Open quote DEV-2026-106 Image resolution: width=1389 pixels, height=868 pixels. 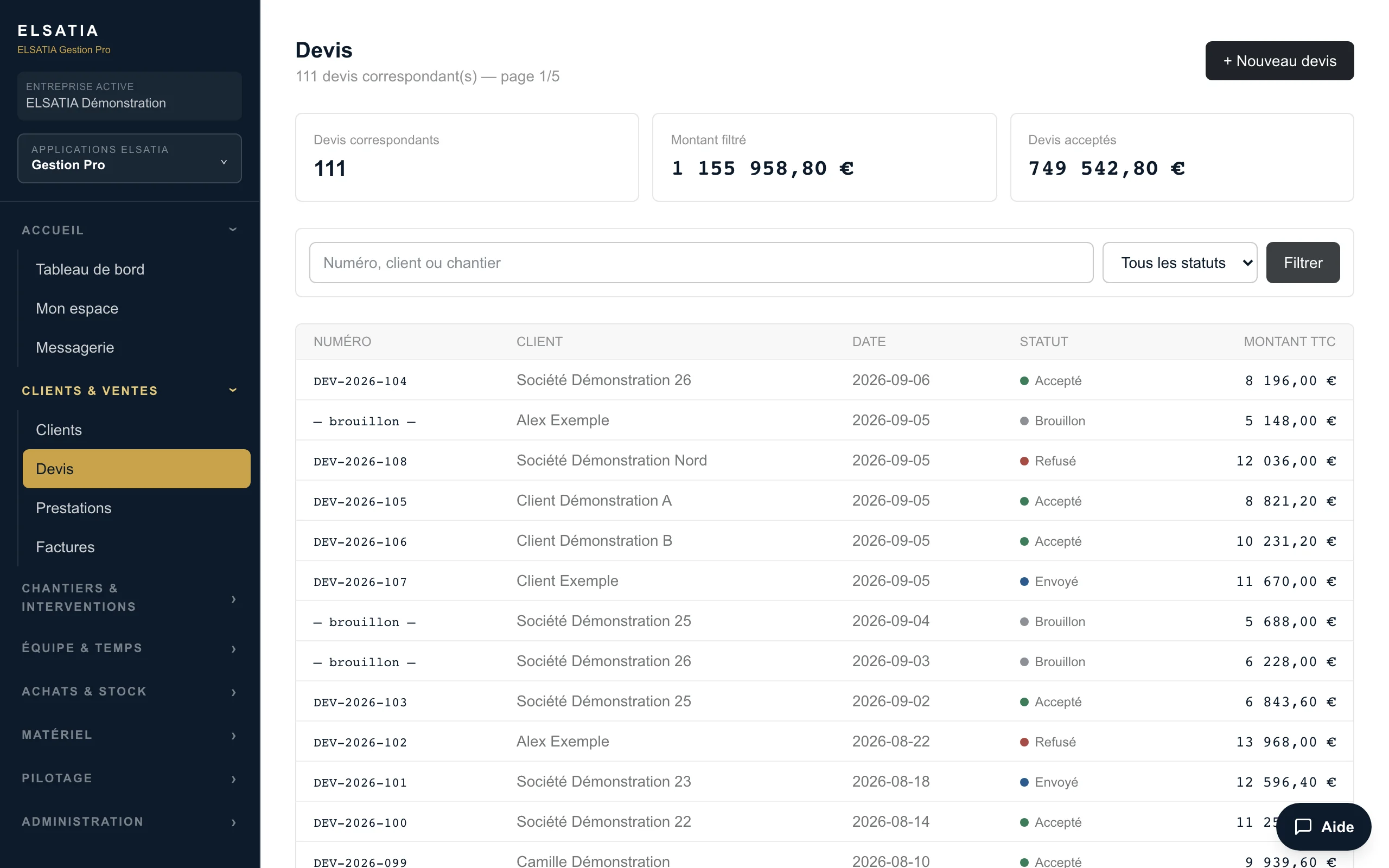360,542
